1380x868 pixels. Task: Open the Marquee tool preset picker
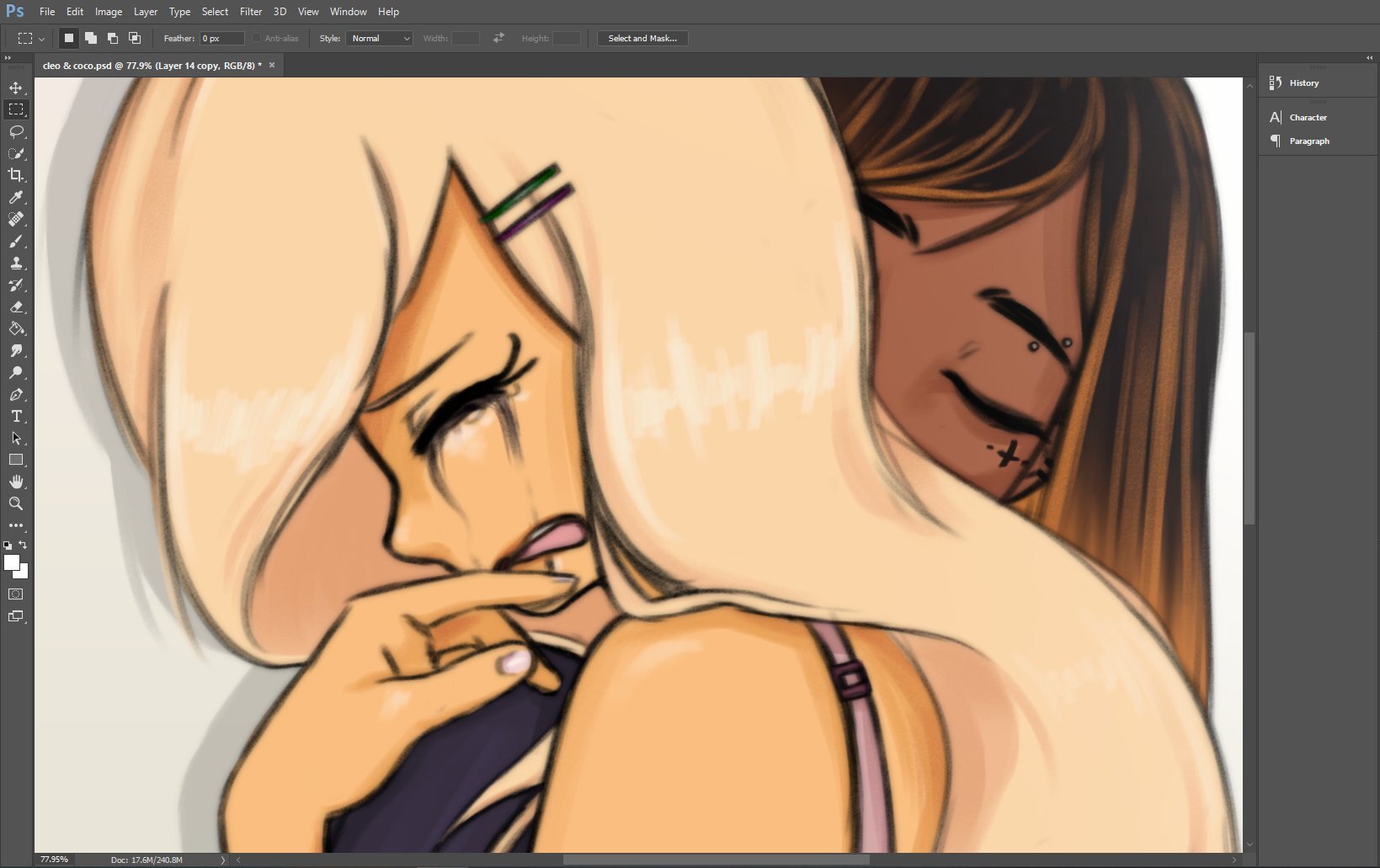pos(30,38)
